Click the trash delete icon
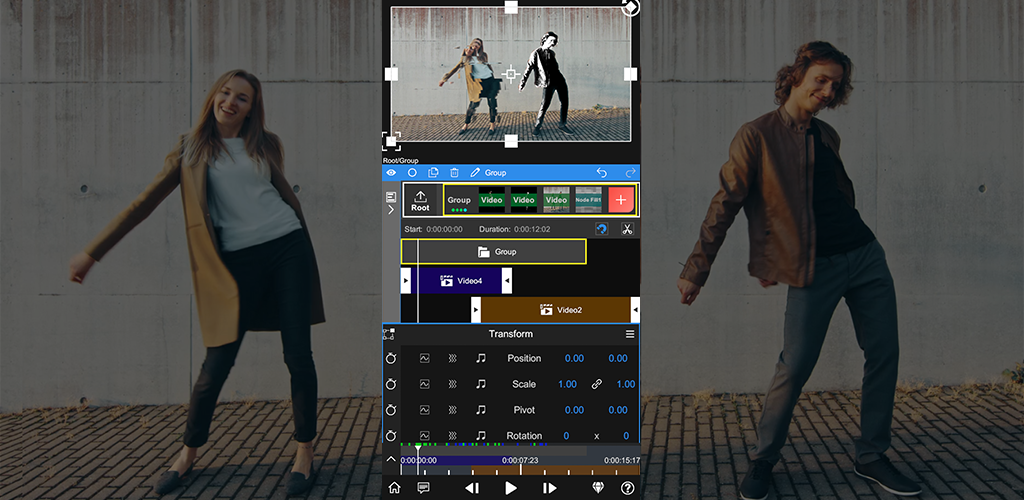 pos(454,173)
